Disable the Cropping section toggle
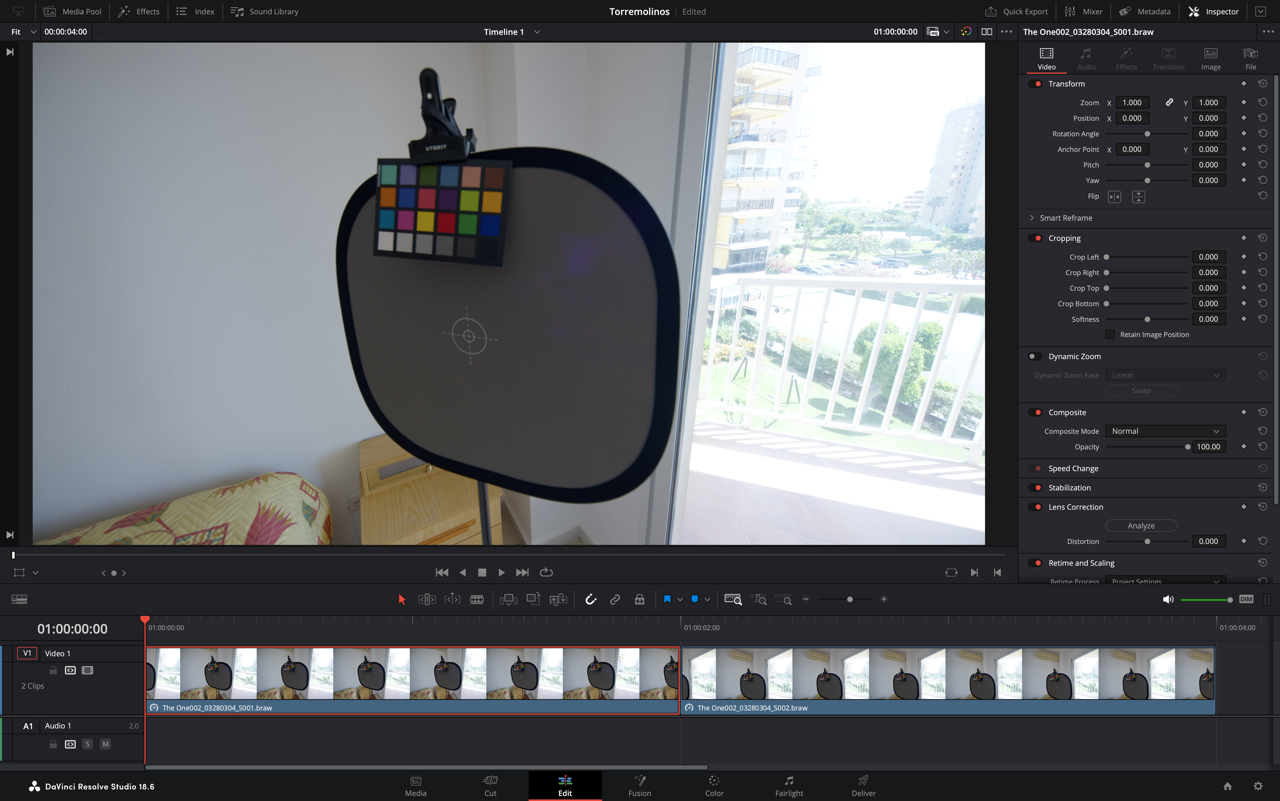This screenshot has height=801, width=1280. pyautogui.click(x=1036, y=238)
